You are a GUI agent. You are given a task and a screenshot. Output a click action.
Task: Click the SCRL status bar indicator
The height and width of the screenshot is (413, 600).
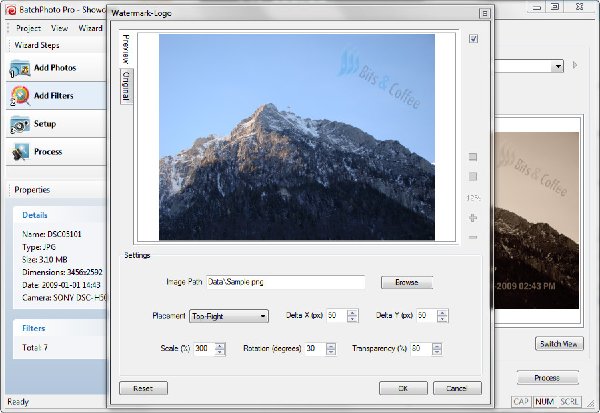[x=569, y=402]
